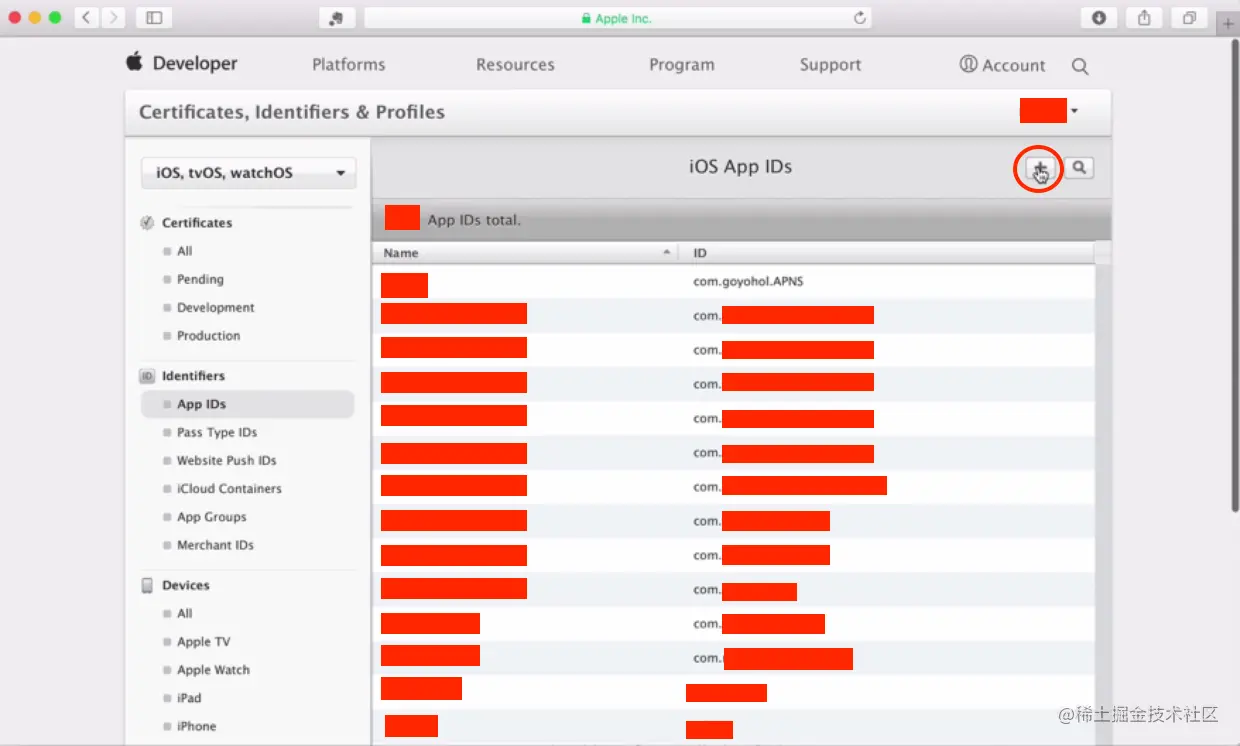This screenshot has width=1240, height=746.
Task: Open Pending certificates
Action: coord(200,279)
